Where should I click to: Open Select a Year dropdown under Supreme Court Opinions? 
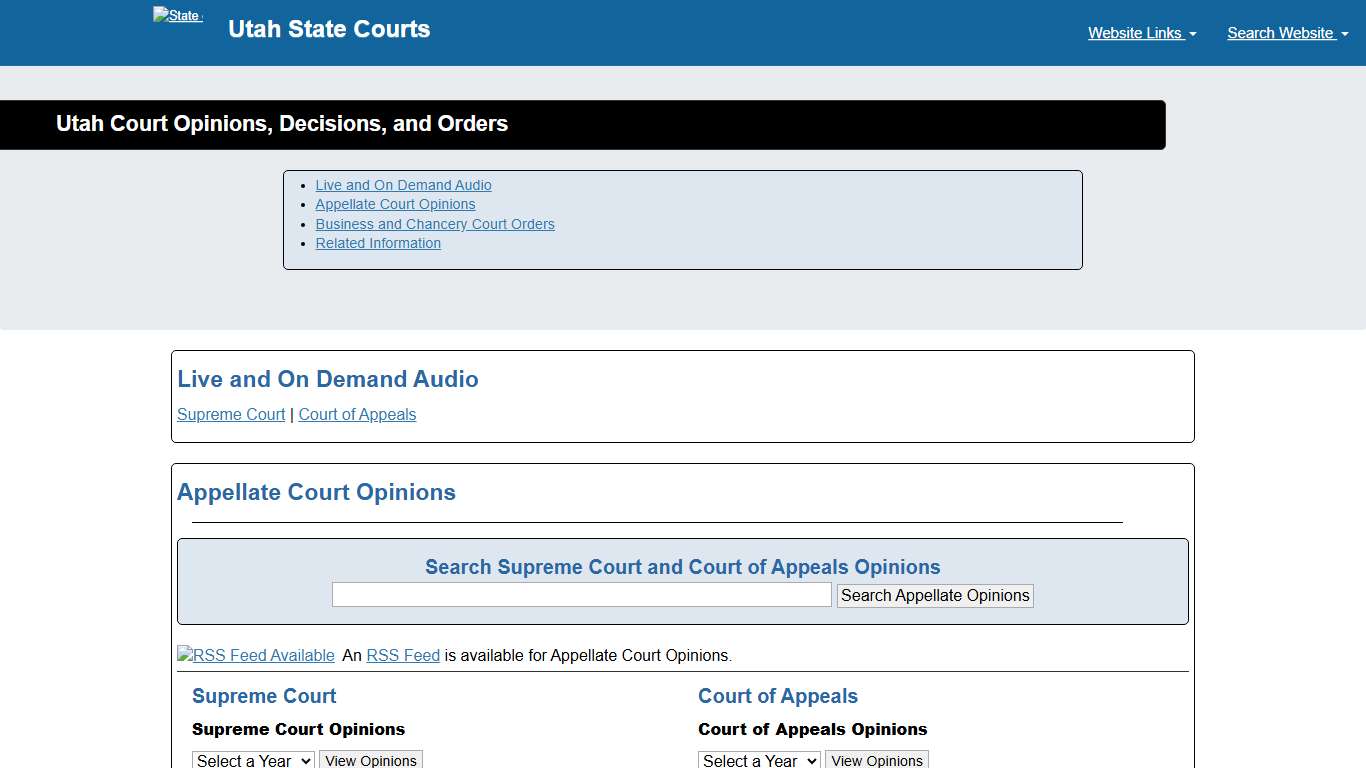pyautogui.click(x=253, y=760)
